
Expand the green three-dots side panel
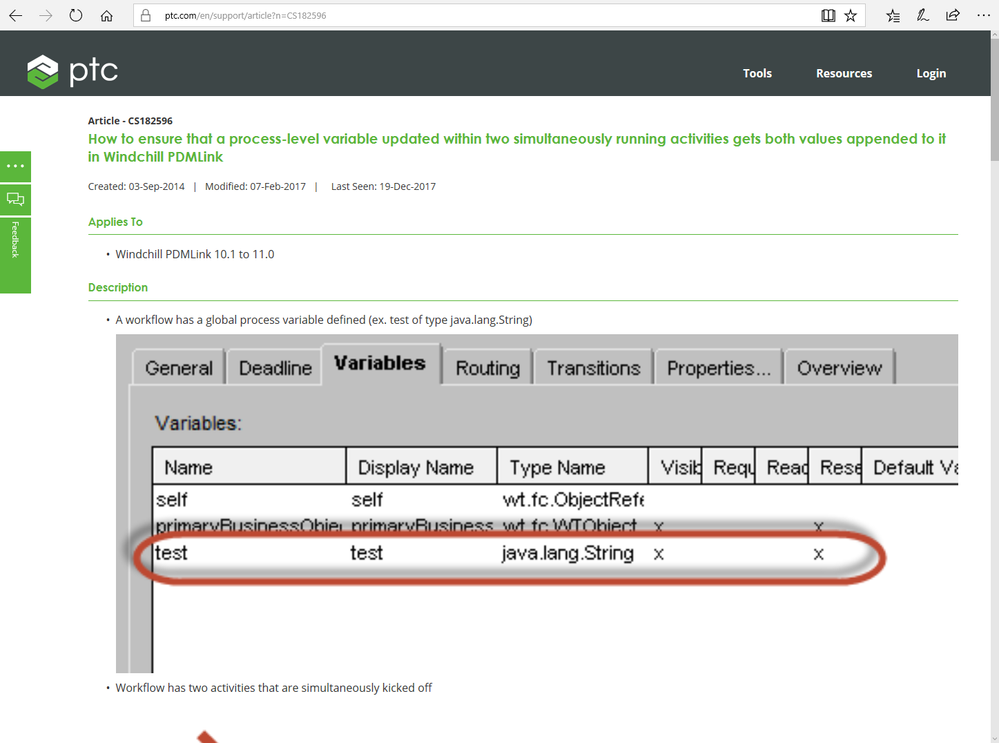(x=15, y=166)
